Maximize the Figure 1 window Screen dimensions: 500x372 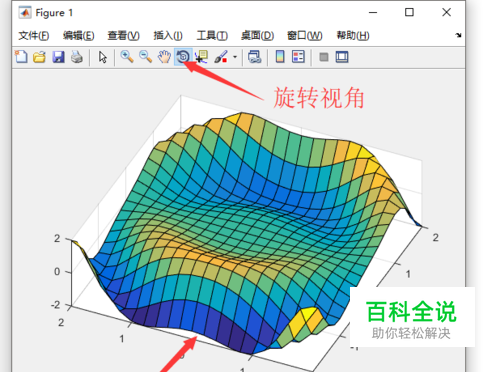coord(409,13)
